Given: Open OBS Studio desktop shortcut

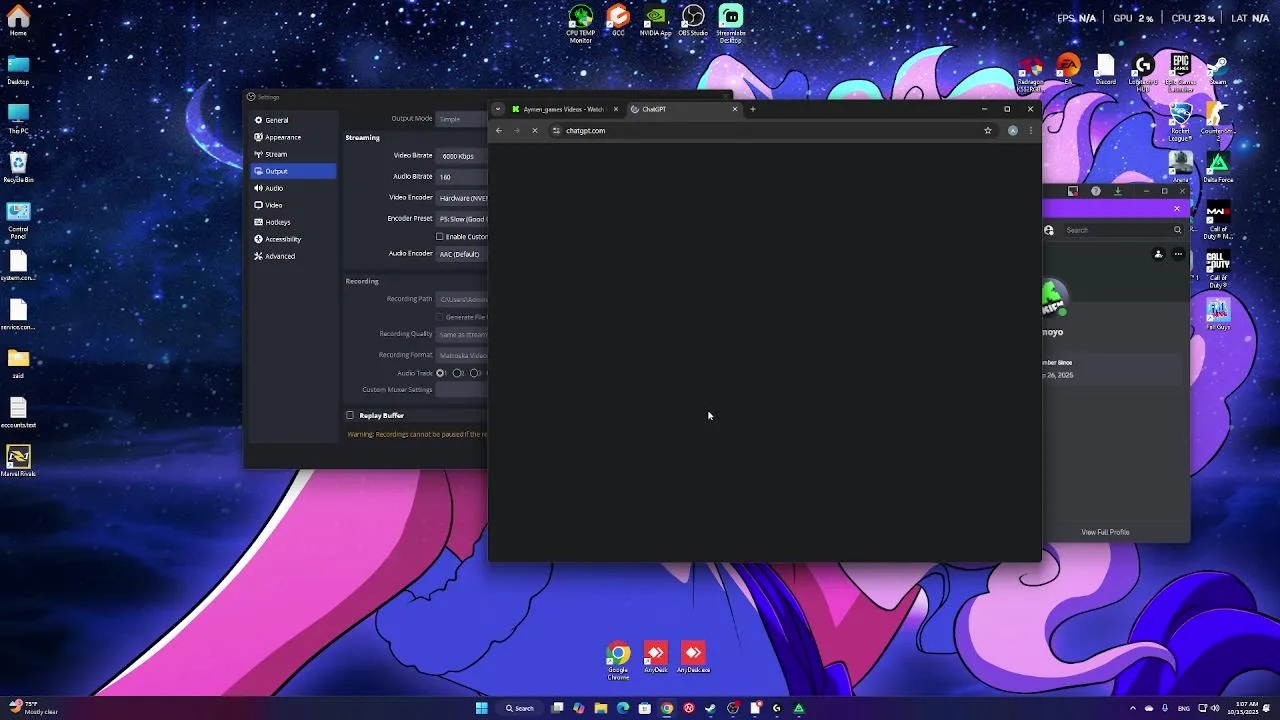Looking at the screenshot, I should pyautogui.click(x=693, y=20).
